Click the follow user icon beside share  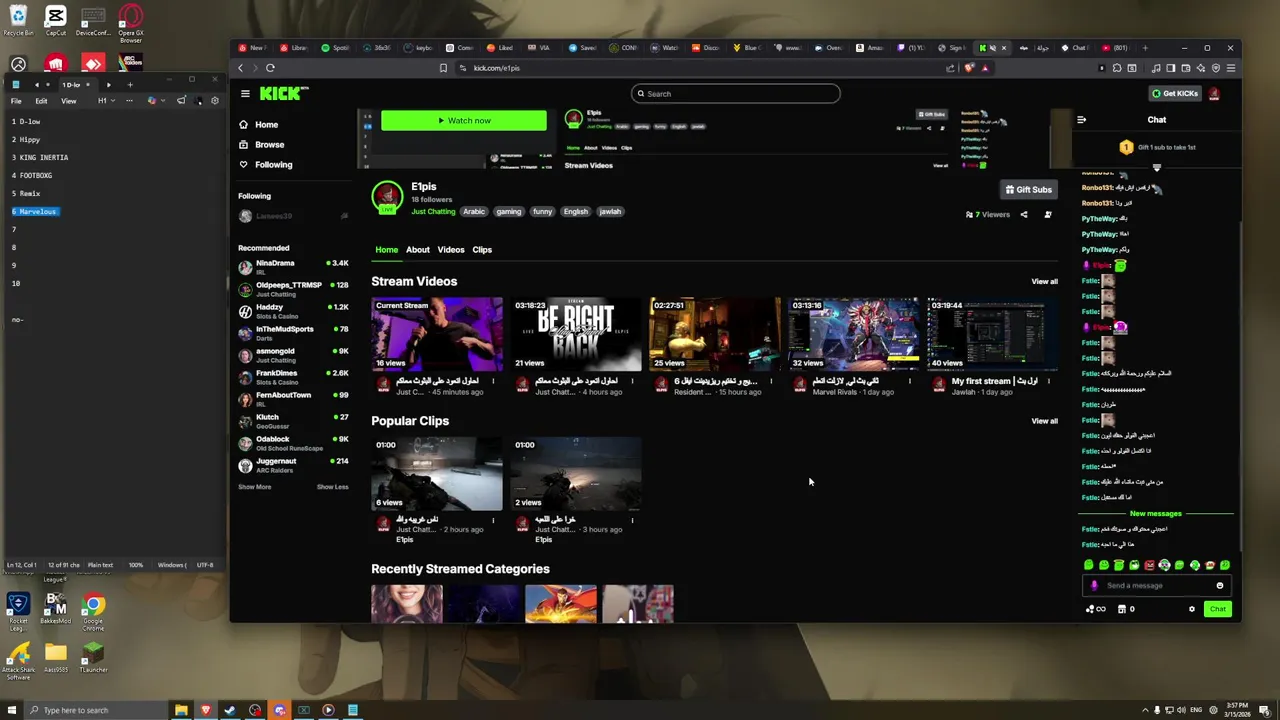pyautogui.click(x=1048, y=215)
